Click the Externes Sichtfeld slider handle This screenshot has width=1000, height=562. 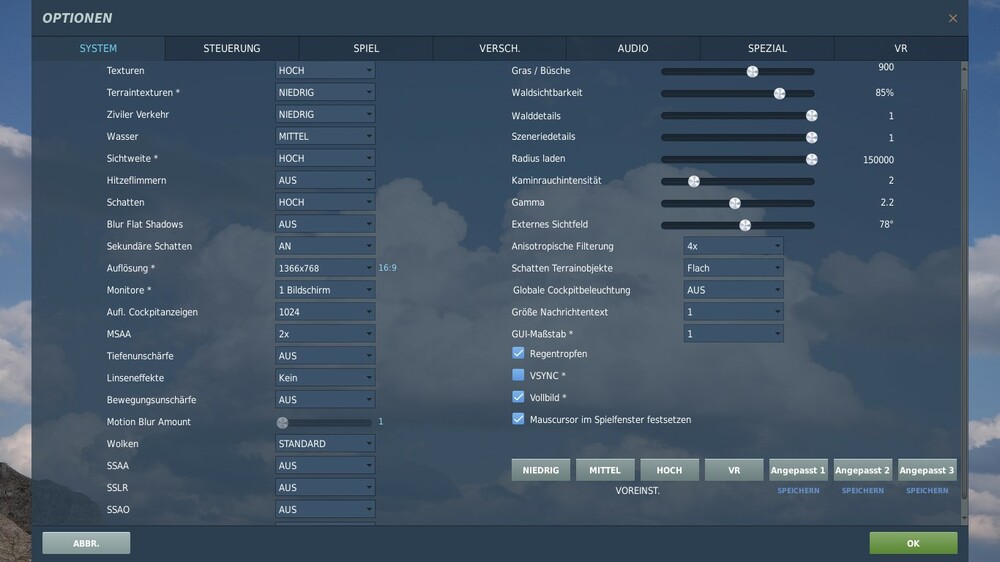(745, 225)
